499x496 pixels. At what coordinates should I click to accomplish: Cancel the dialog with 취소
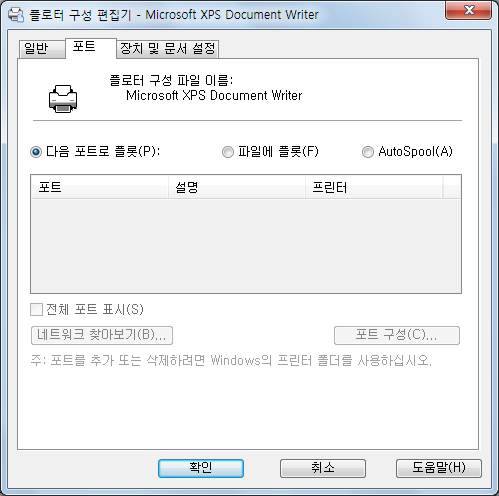coord(323,468)
